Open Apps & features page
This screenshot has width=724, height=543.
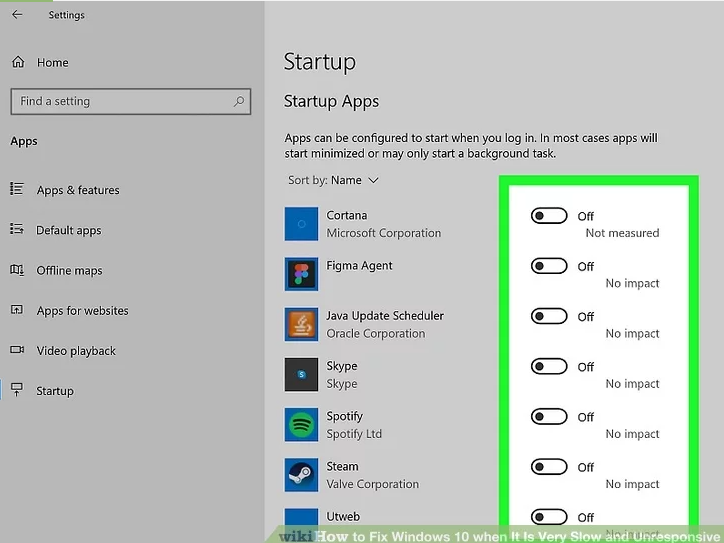coord(77,190)
